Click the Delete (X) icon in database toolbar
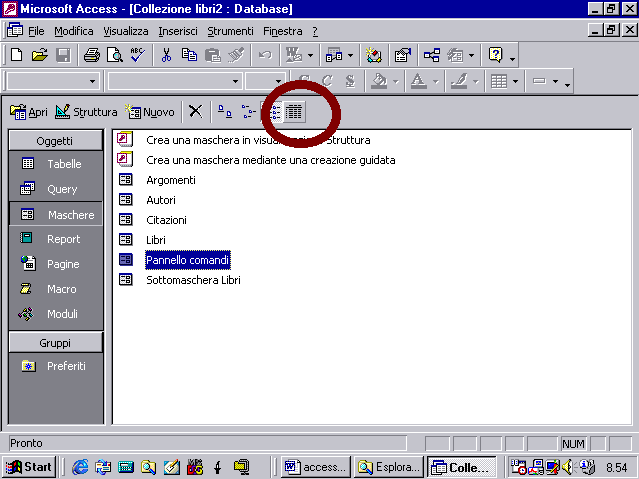The width and height of the screenshot is (639, 479). pyautogui.click(x=195, y=112)
